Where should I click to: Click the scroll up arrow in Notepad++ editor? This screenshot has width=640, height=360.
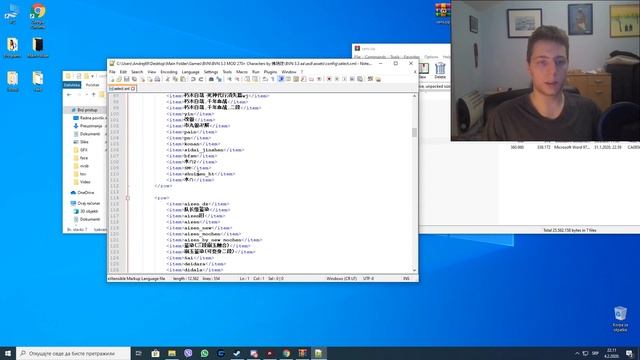pyautogui.click(x=414, y=96)
